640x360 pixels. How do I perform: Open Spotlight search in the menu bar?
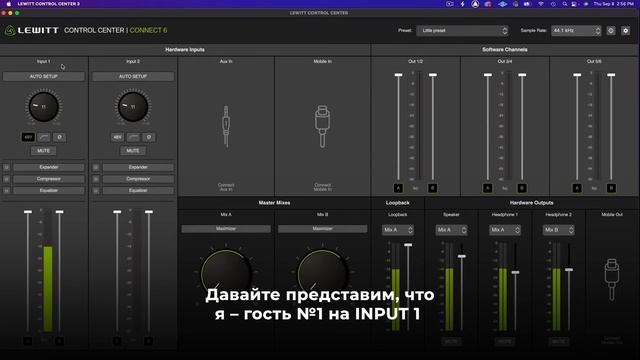point(564,4)
